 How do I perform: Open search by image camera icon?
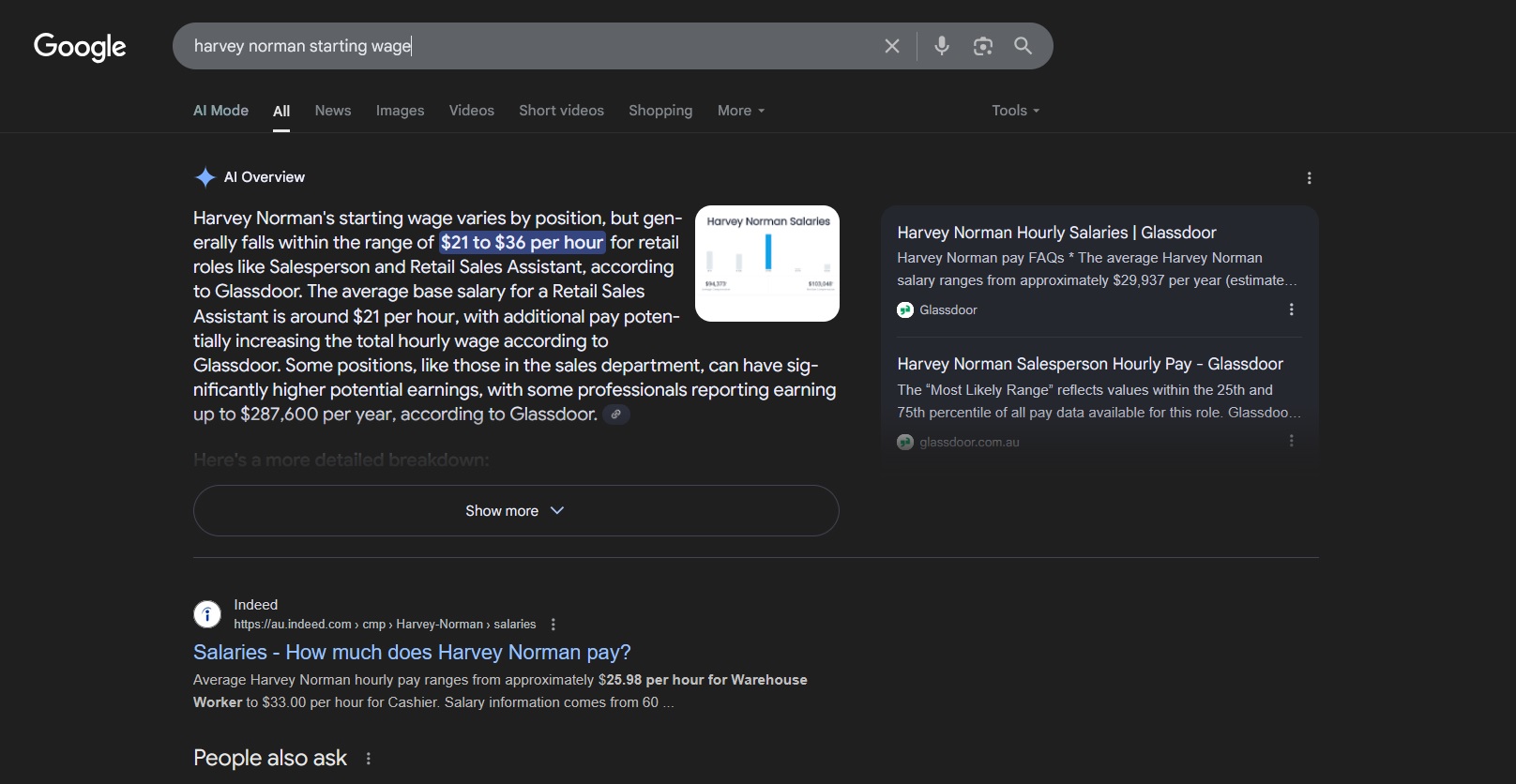982,46
